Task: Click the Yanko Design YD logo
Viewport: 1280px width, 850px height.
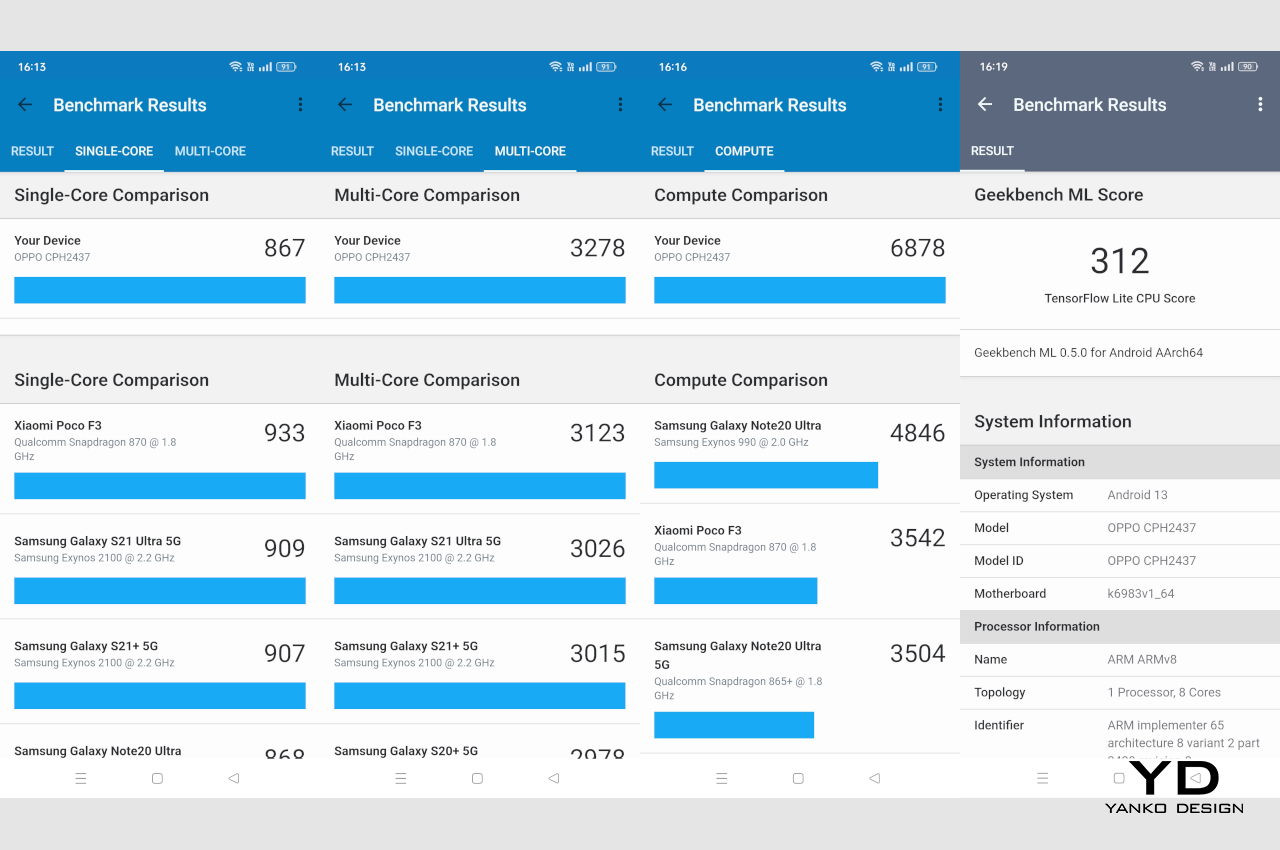Action: 1175,786
